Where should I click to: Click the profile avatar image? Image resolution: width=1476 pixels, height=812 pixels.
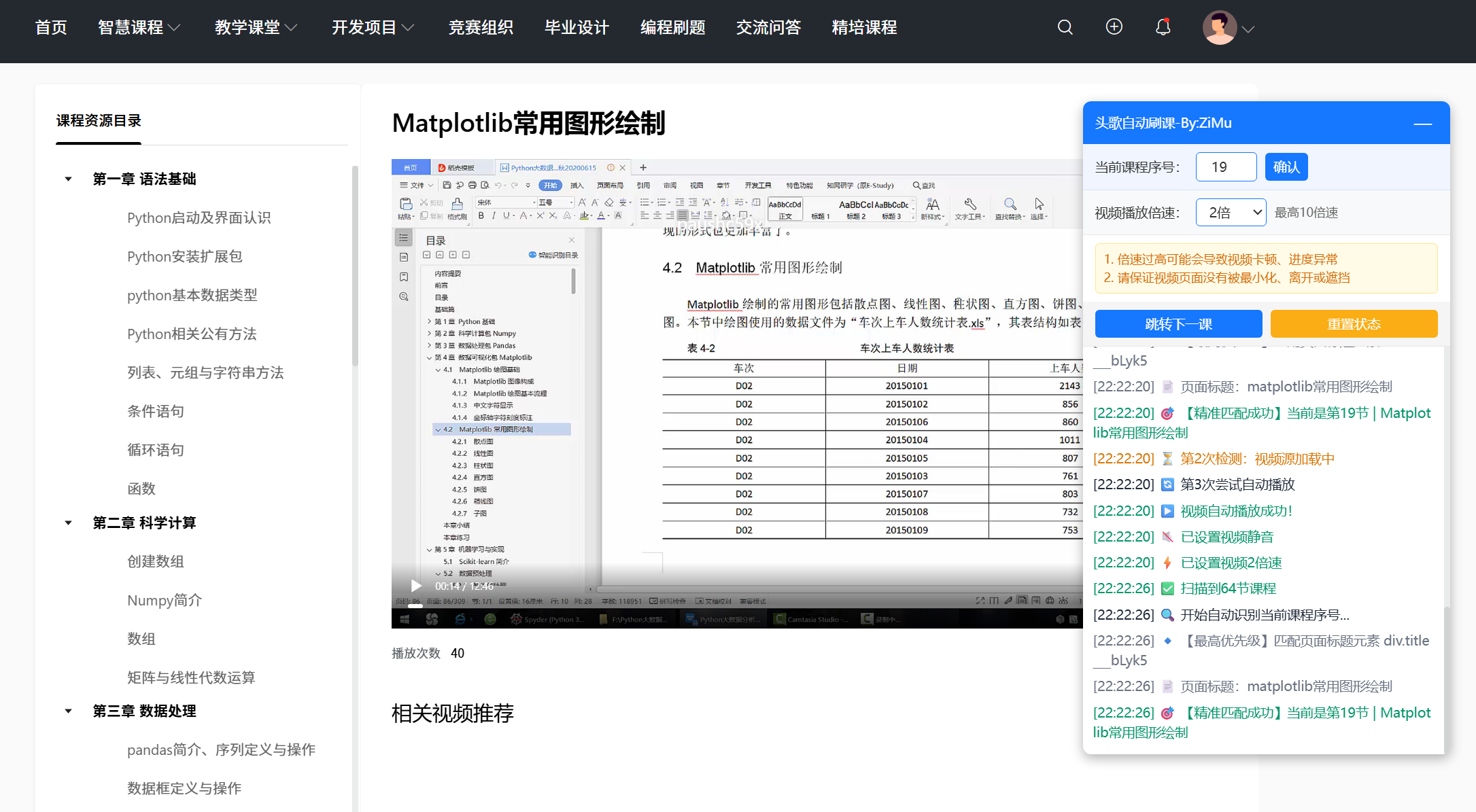(1220, 27)
